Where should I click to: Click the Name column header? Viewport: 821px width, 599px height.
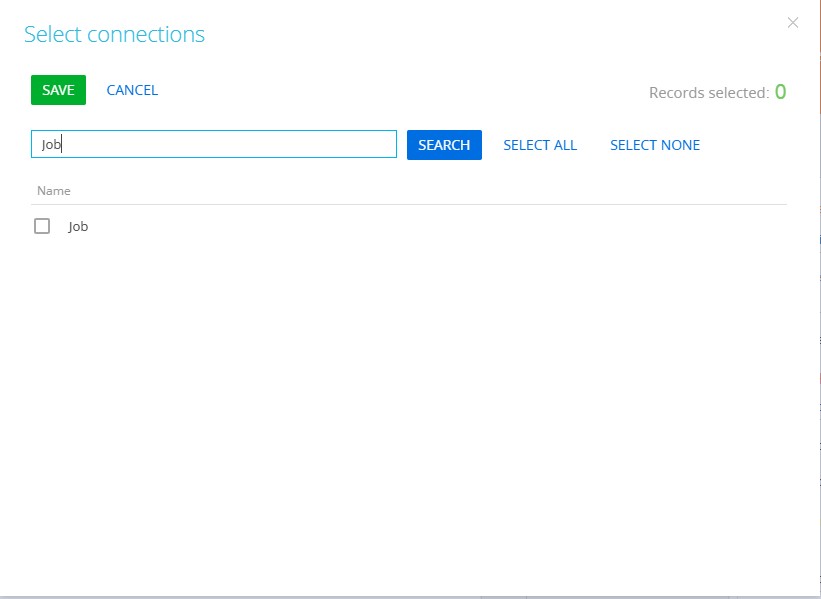[54, 190]
